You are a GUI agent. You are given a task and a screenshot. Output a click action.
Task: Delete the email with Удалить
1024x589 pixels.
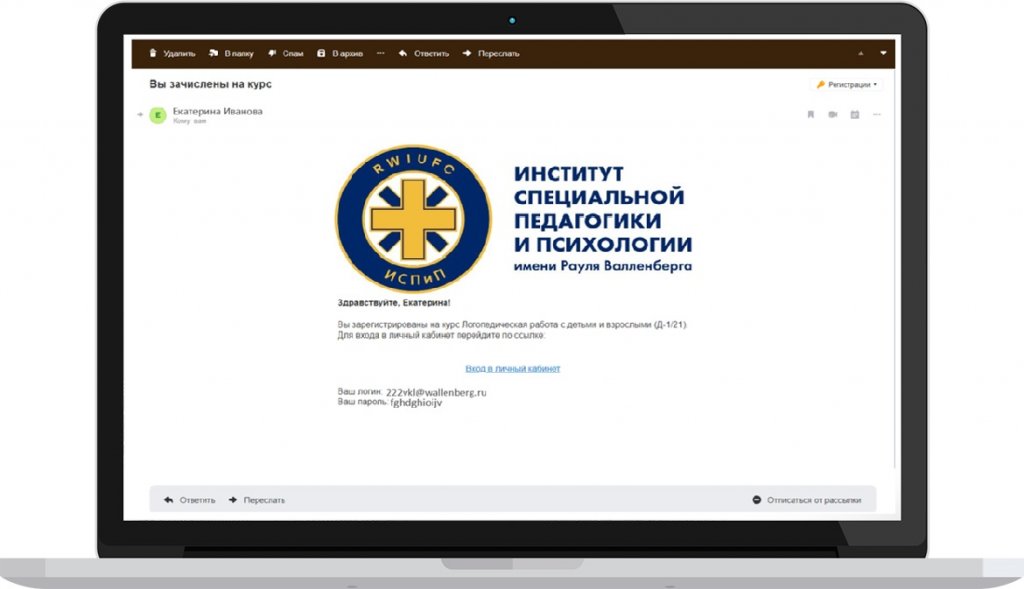[x=172, y=54]
